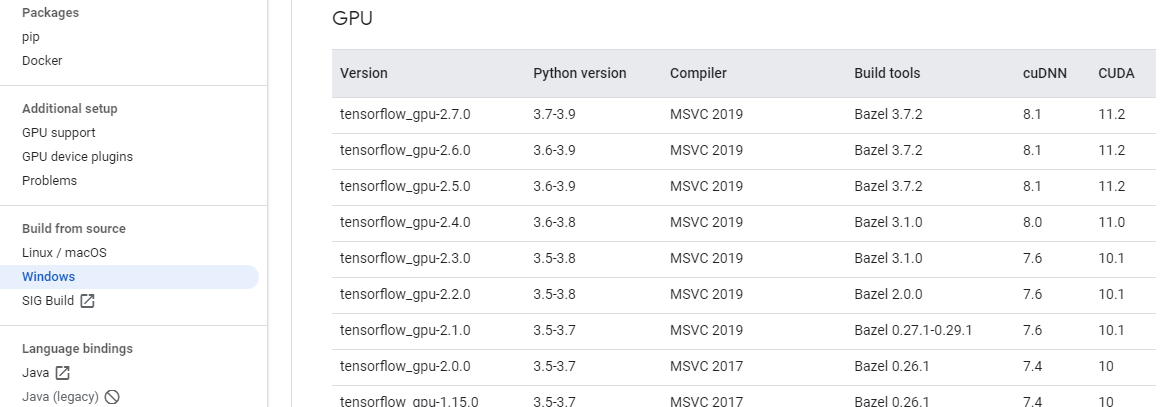Open GPU support setup page
The image size is (1161, 407).
(59, 133)
